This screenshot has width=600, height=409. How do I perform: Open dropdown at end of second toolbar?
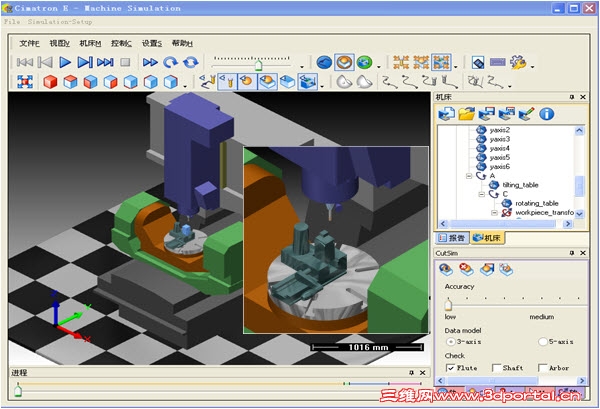pyautogui.click(x=510, y=86)
